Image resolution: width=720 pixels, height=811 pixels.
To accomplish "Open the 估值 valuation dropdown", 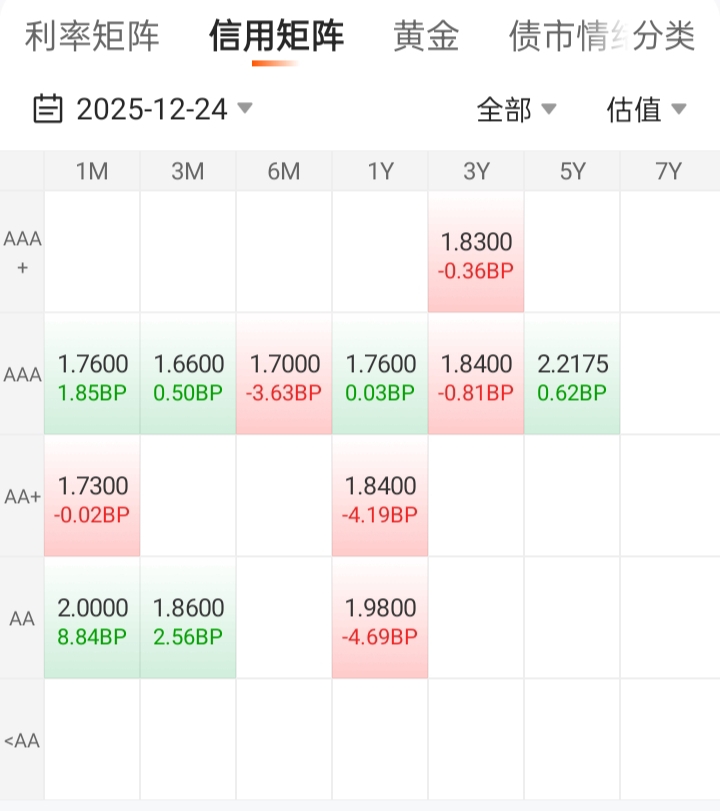I will (646, 109).
